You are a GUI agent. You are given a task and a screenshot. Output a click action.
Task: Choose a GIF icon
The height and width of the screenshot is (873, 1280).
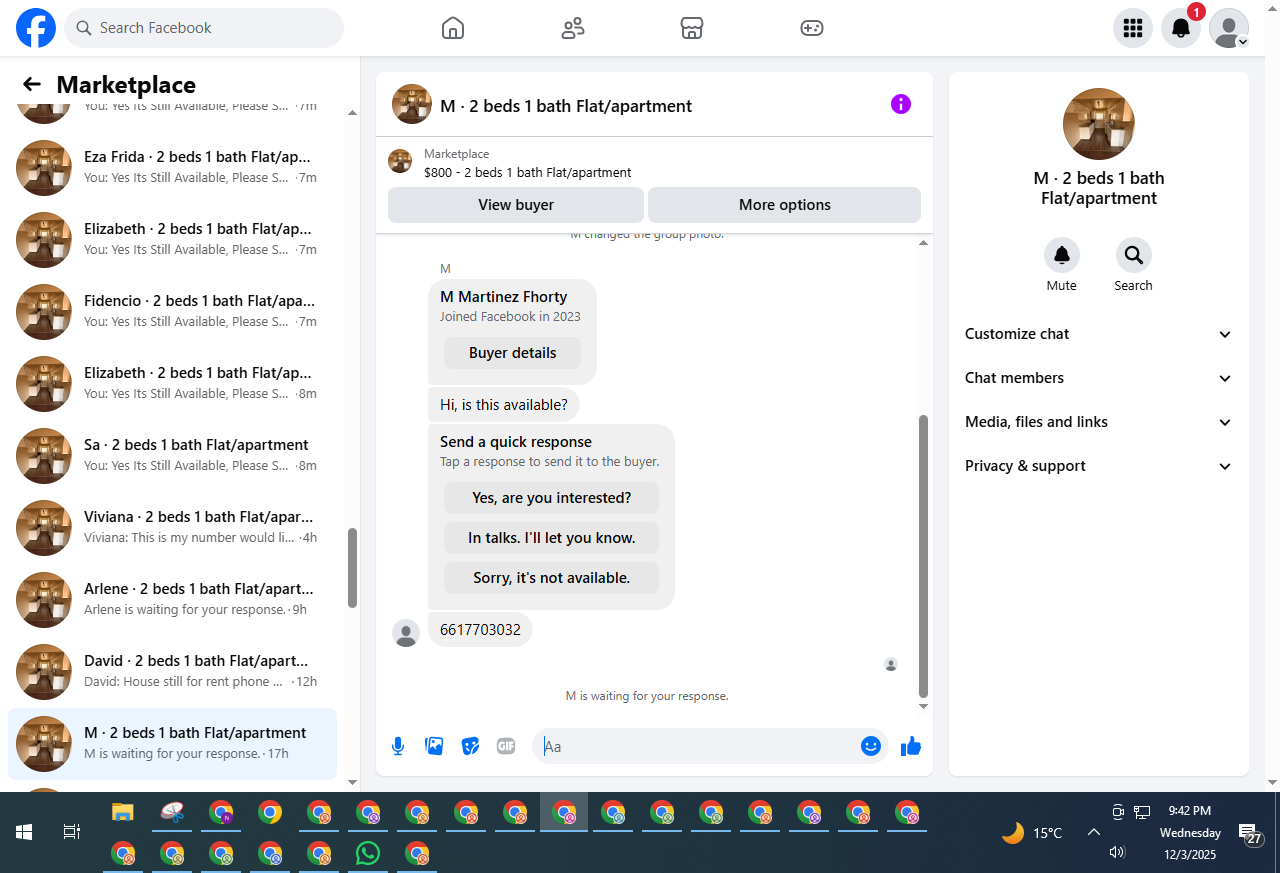pyautogui.click(x=506, y=746)
